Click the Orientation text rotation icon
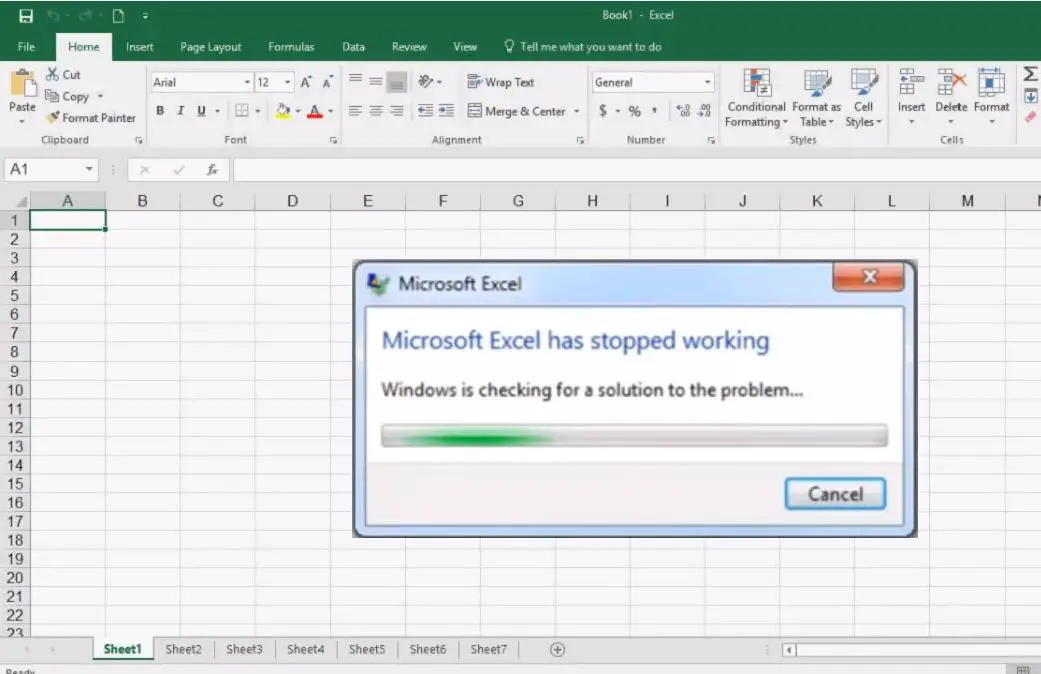The width and height of the screenshot is (1041, 674). point(426,81)
